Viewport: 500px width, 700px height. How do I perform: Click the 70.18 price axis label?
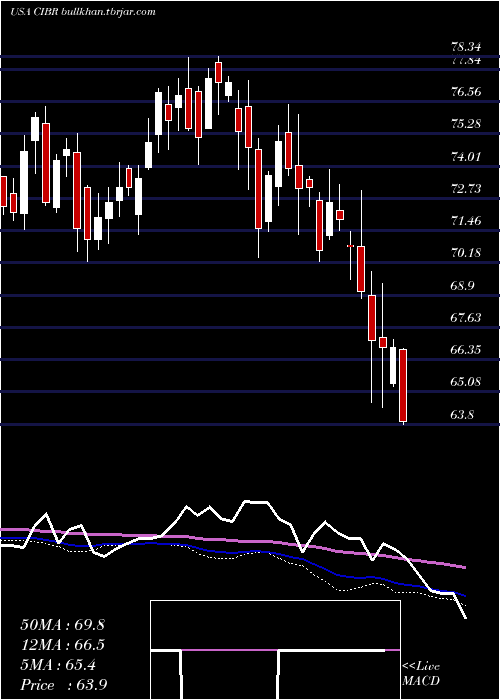pos(466,253)
